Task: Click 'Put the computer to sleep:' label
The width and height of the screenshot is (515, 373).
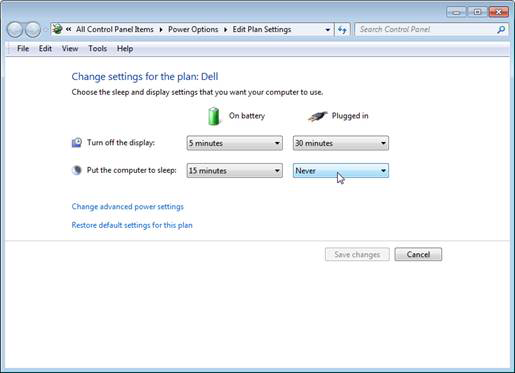Action: 132,170
